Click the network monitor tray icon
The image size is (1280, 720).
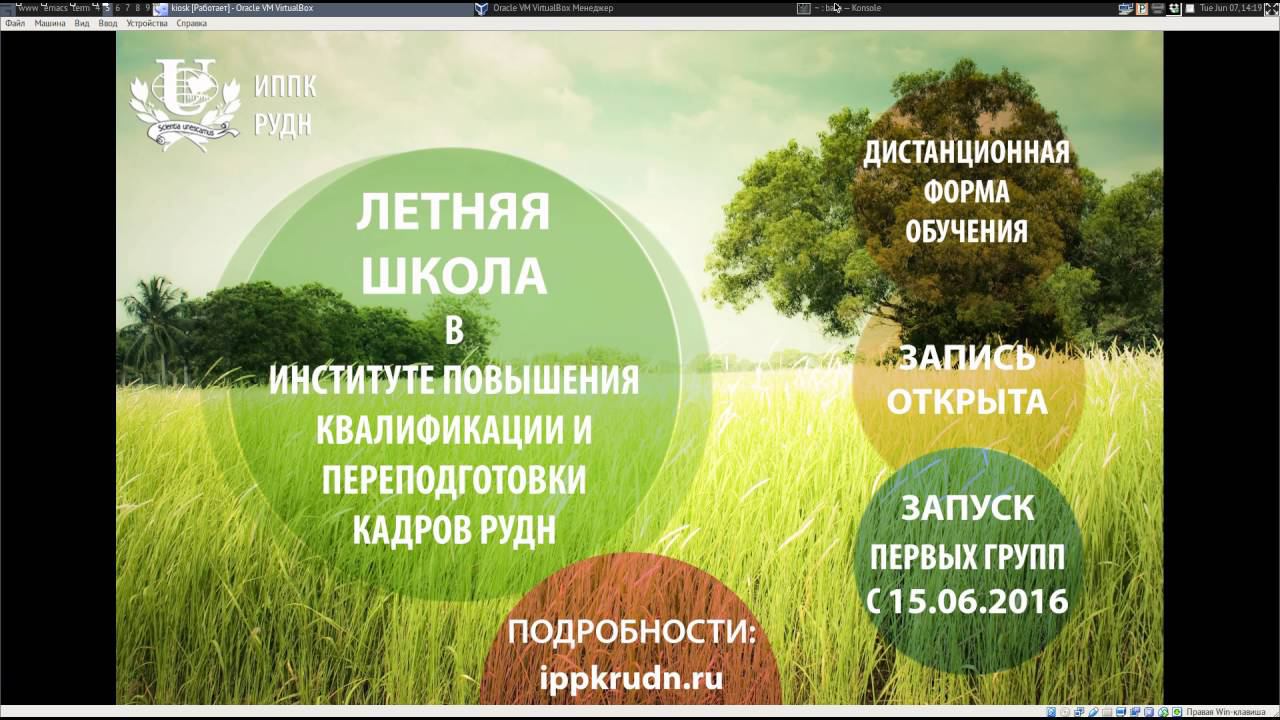tap(1126, 8)
